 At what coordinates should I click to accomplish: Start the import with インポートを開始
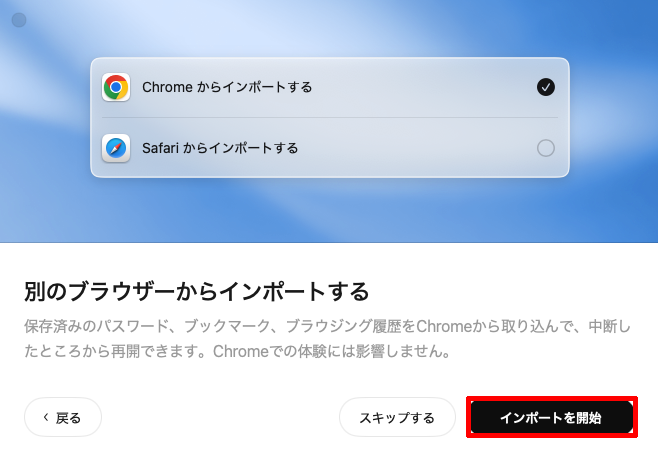[552, 417]
